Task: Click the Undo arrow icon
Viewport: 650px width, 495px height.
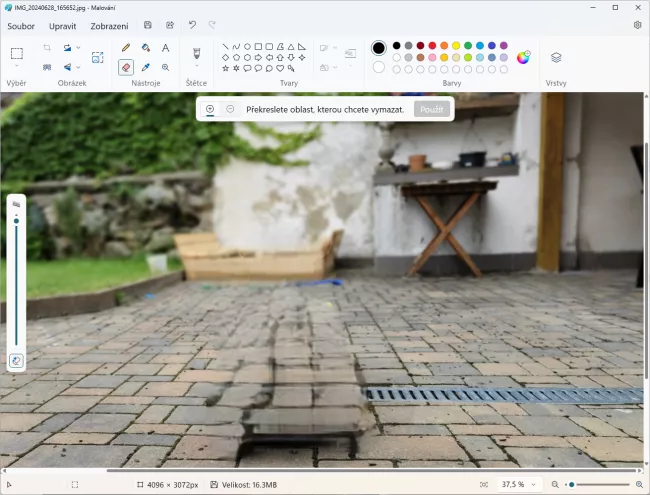Action: 192,25
